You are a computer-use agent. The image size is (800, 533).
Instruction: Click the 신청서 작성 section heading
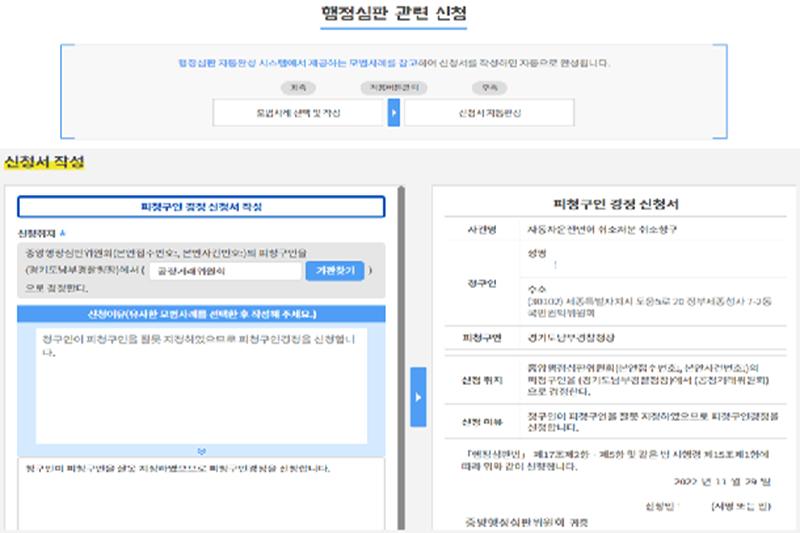(x=44, y=162)
